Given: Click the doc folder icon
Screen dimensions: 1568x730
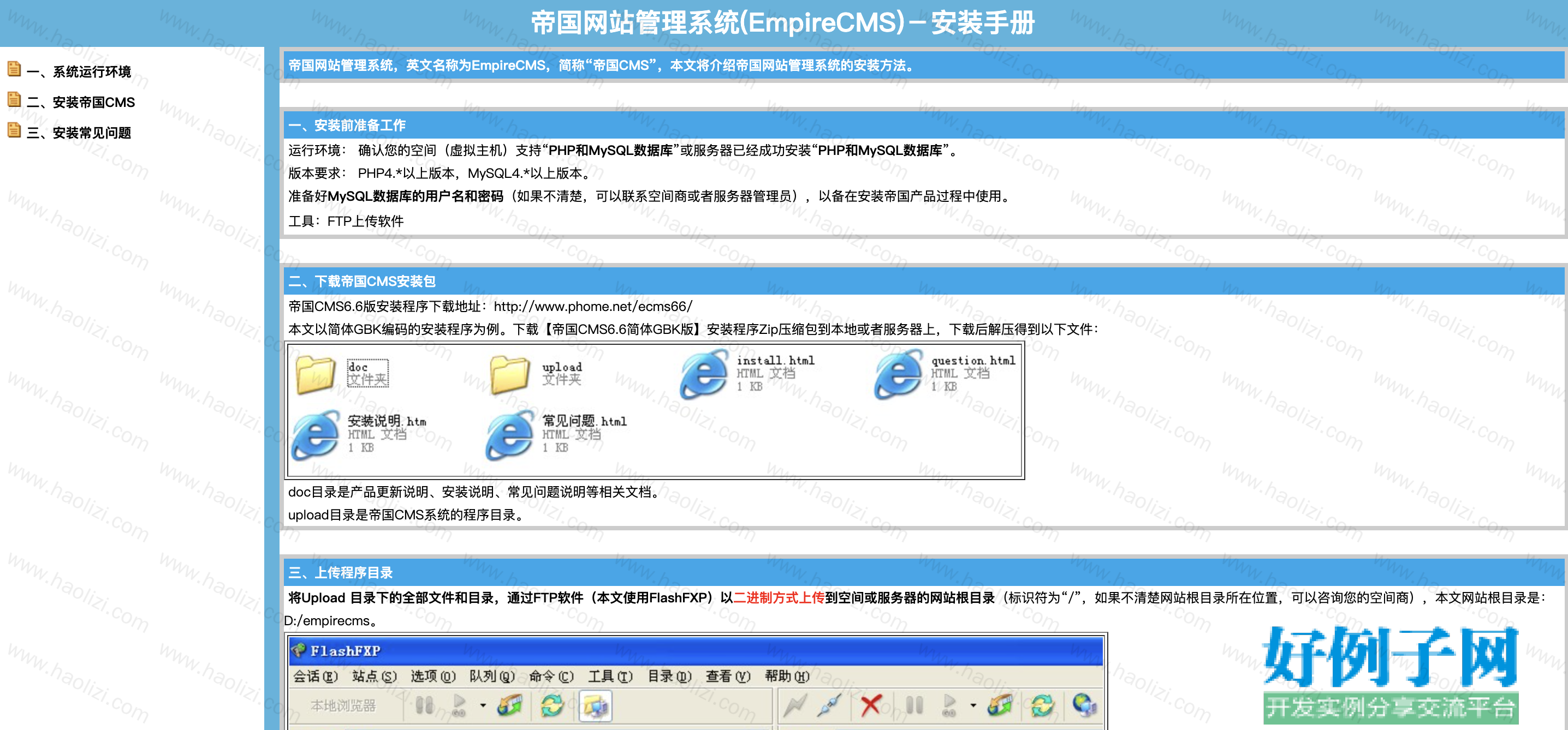Looking at the screenshot, I should coord(316,374).
